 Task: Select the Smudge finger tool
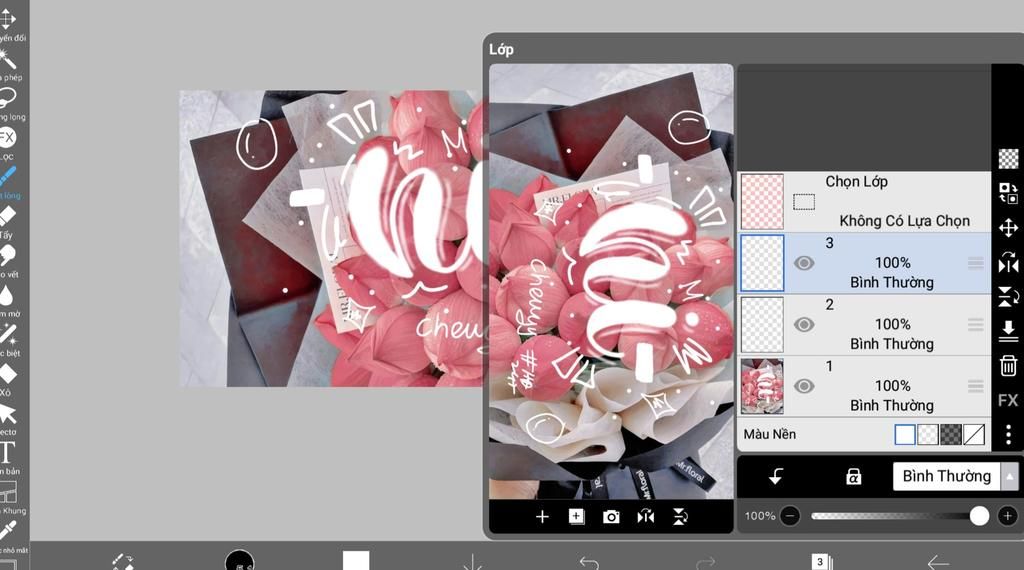click(7, 255)
